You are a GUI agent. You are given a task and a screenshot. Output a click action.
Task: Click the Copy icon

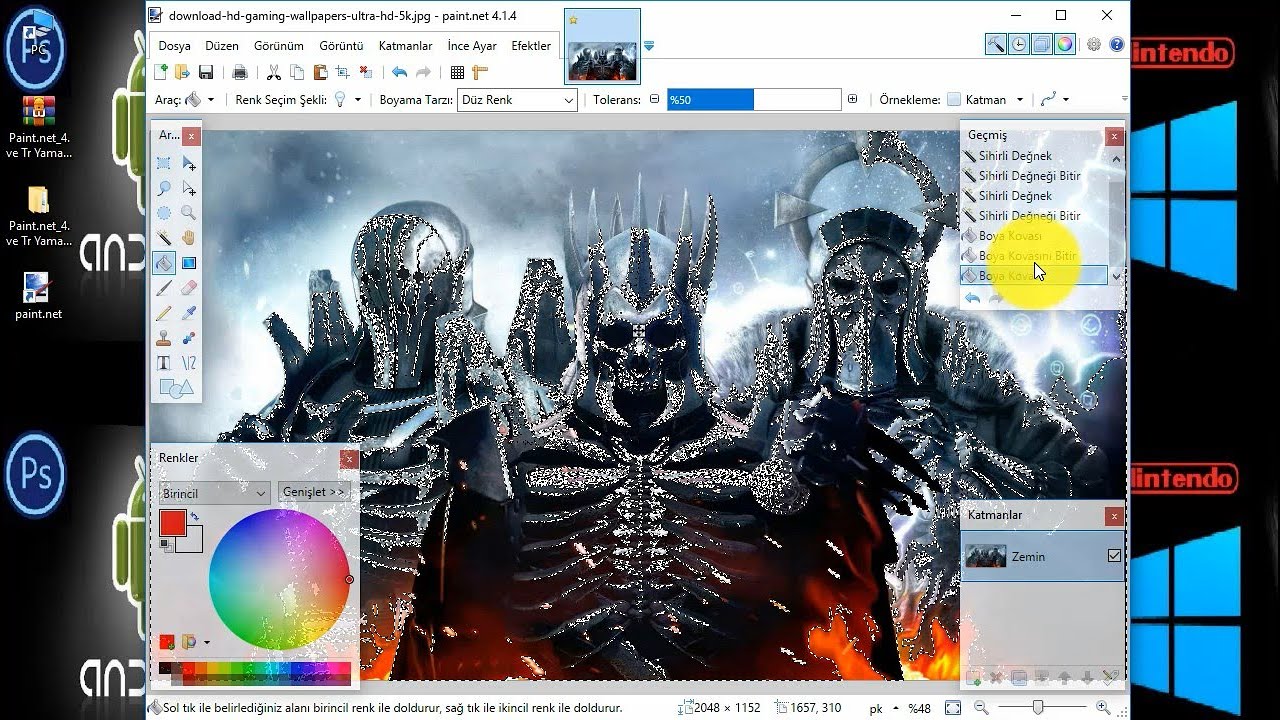click(x=297, y=72)
